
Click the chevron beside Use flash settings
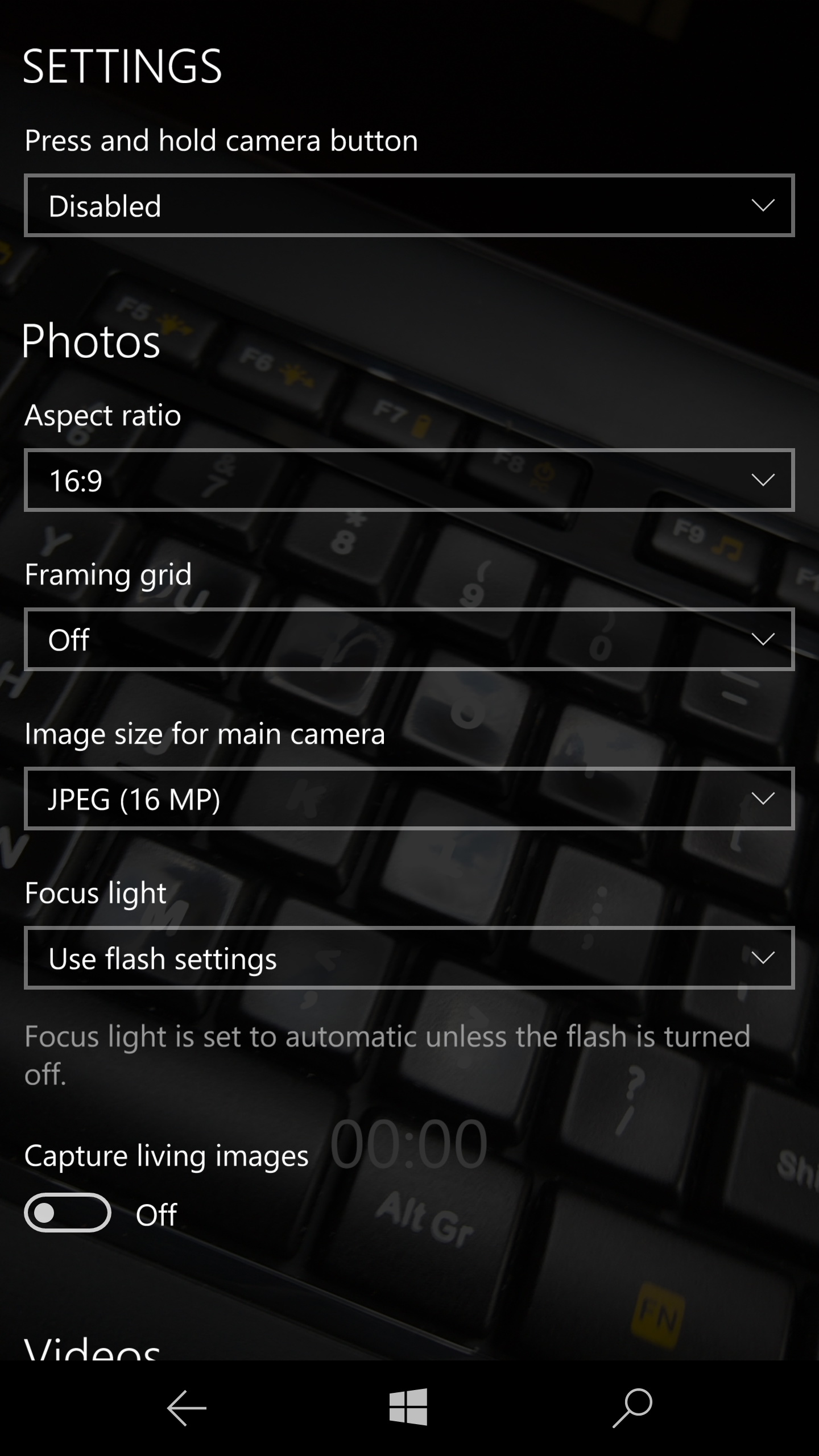point(763,958)
